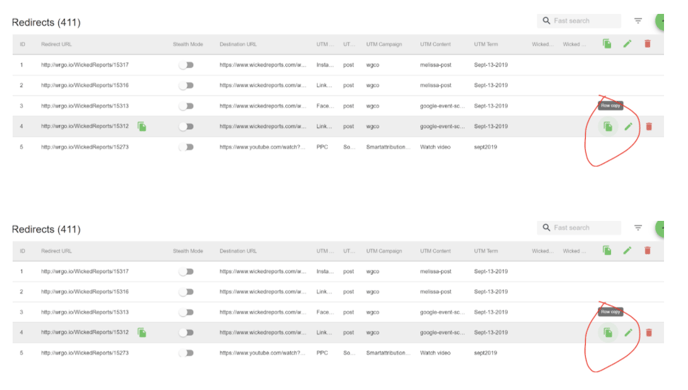Click the copy icon in lower table header
The width and height of the screenshot is (688, 390).
(x=607, y=250)
